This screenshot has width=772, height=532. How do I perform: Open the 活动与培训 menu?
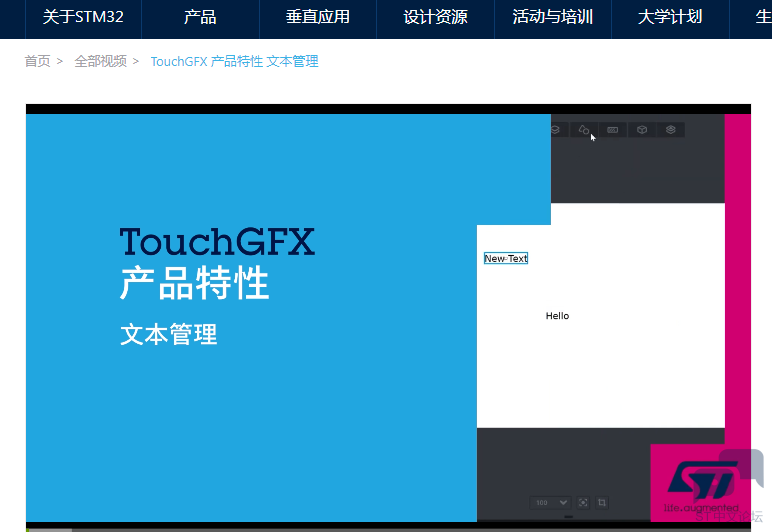click(x=552, y=17)
